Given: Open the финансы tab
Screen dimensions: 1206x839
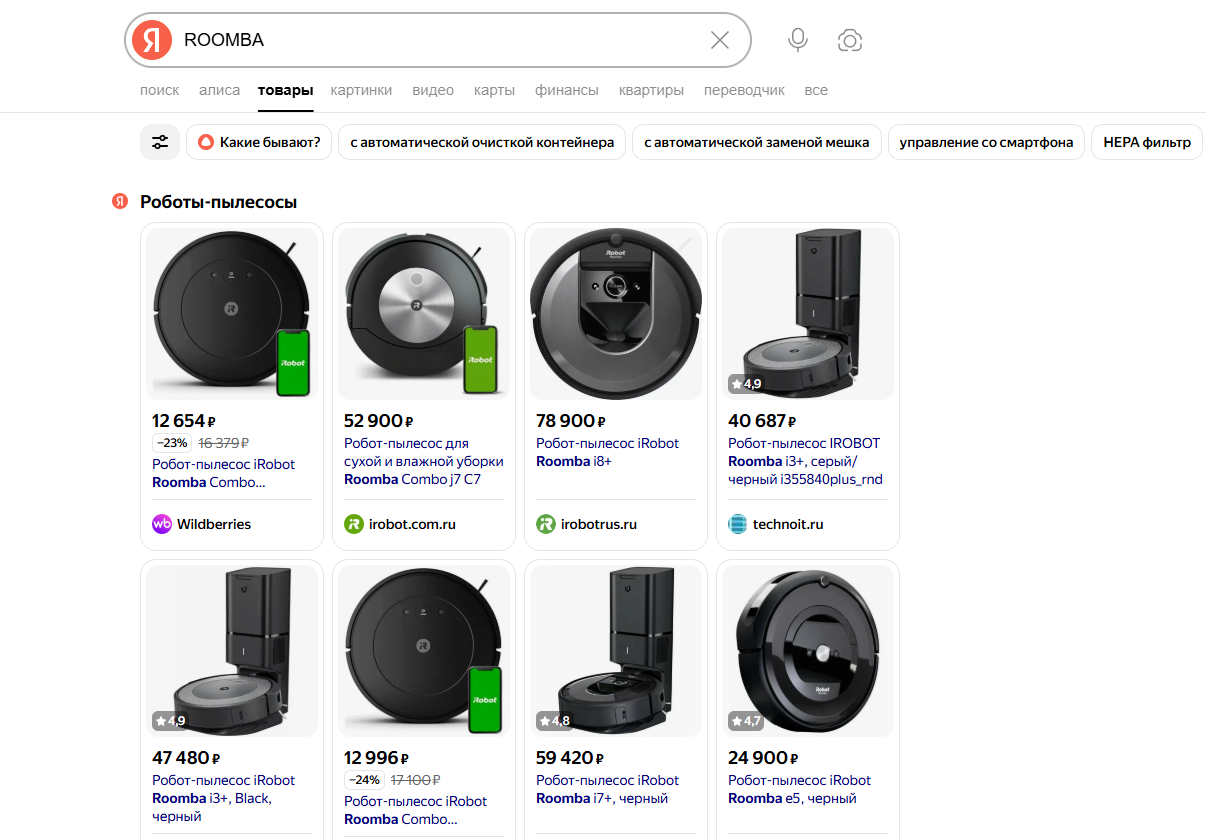Looking at the screenshot, I should [567, 90].
